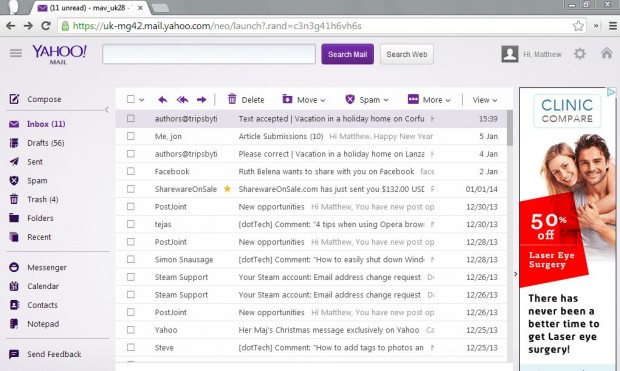The height and width of the screenshot is (371, 620).
Task: Click the Reply All double-arrow icon
Action: pyautogui.click(x=182, y=100)
